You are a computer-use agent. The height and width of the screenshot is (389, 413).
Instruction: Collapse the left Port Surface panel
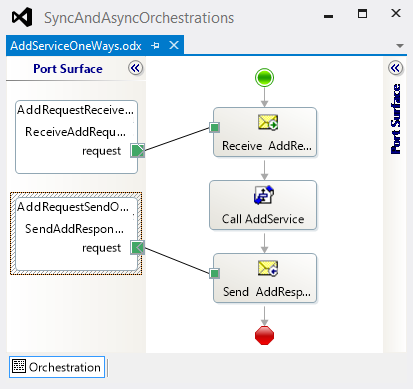[135, 68]
